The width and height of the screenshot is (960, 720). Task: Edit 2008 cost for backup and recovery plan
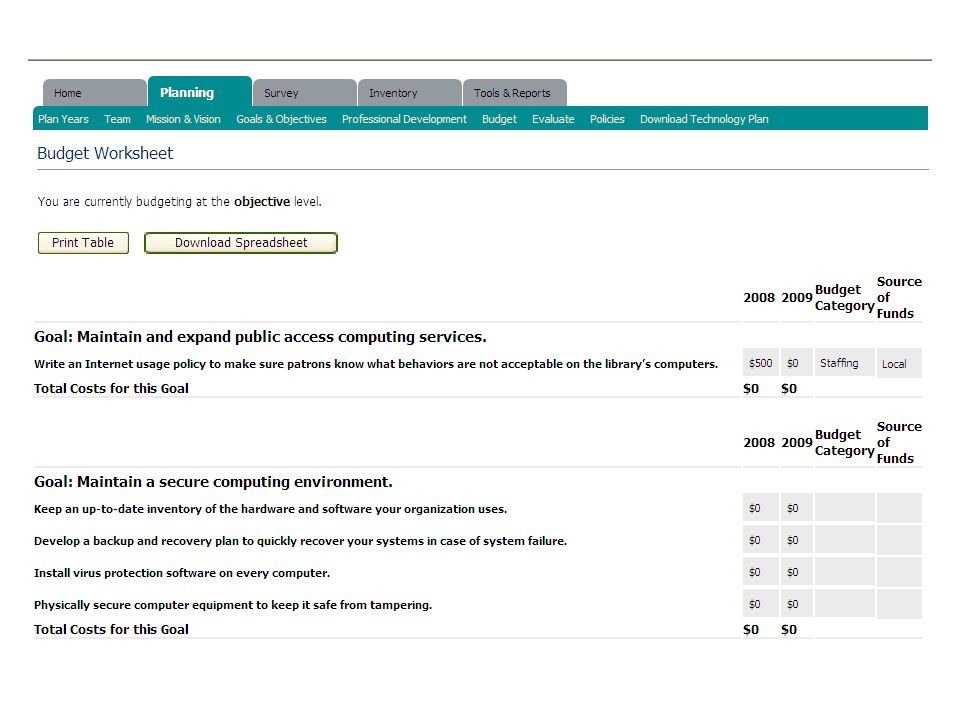[x=760, y=540]
